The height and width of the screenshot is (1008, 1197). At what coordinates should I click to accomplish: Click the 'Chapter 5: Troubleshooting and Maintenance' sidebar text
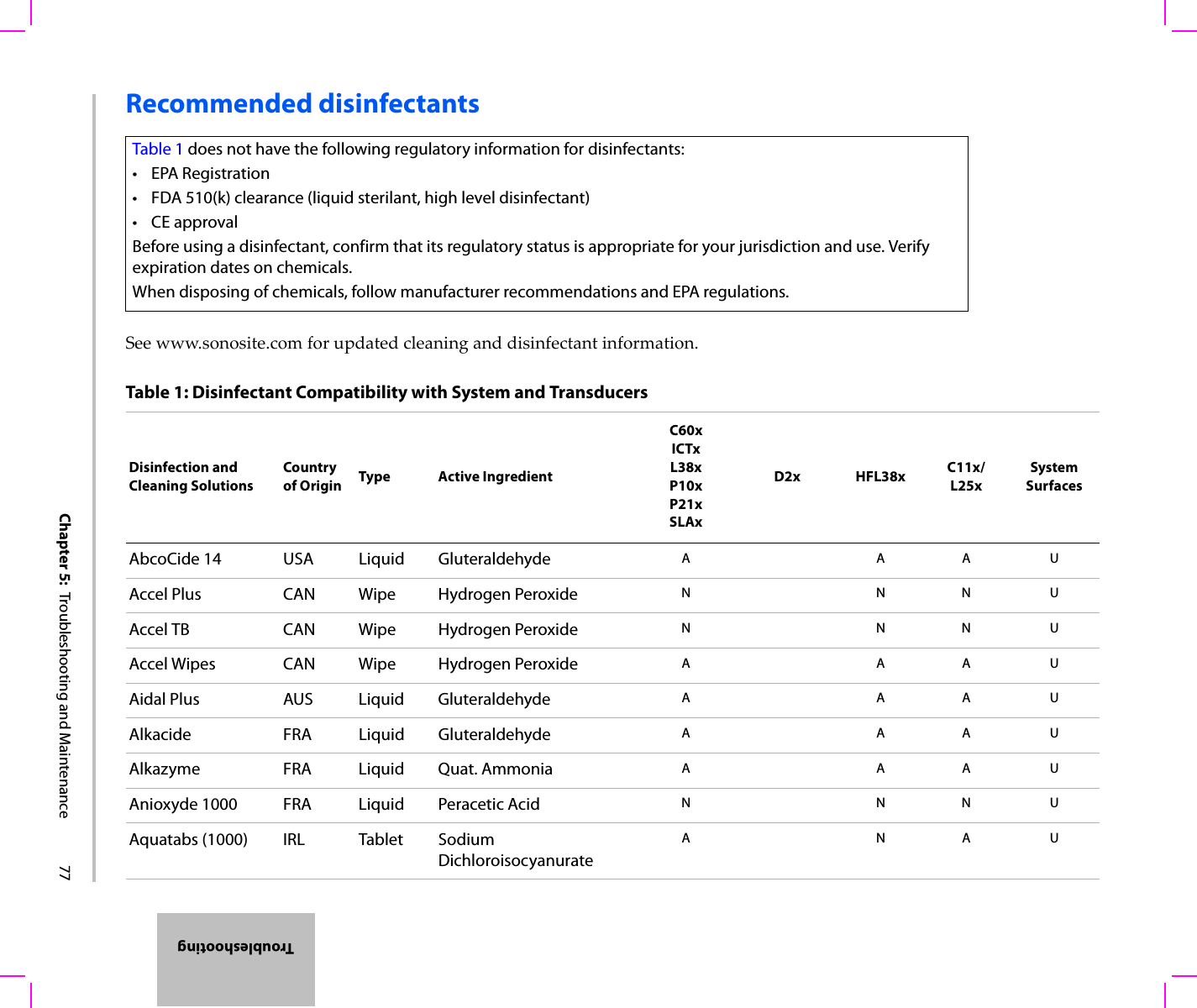coord(64,665)
